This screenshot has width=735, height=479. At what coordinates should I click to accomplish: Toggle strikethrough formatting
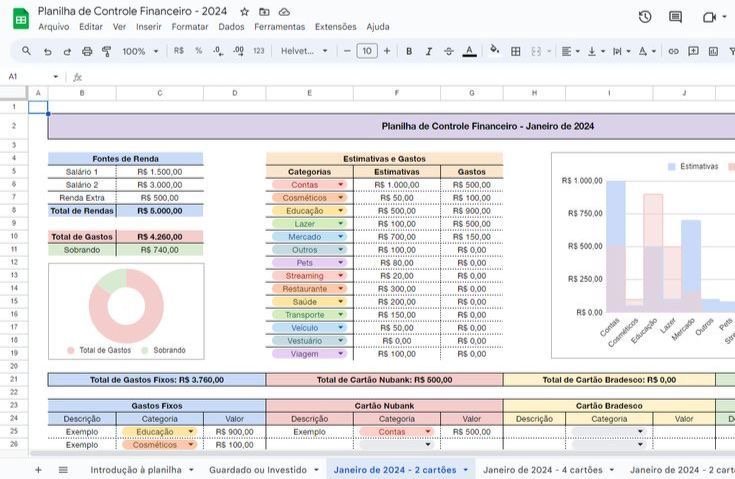[449, 51]
